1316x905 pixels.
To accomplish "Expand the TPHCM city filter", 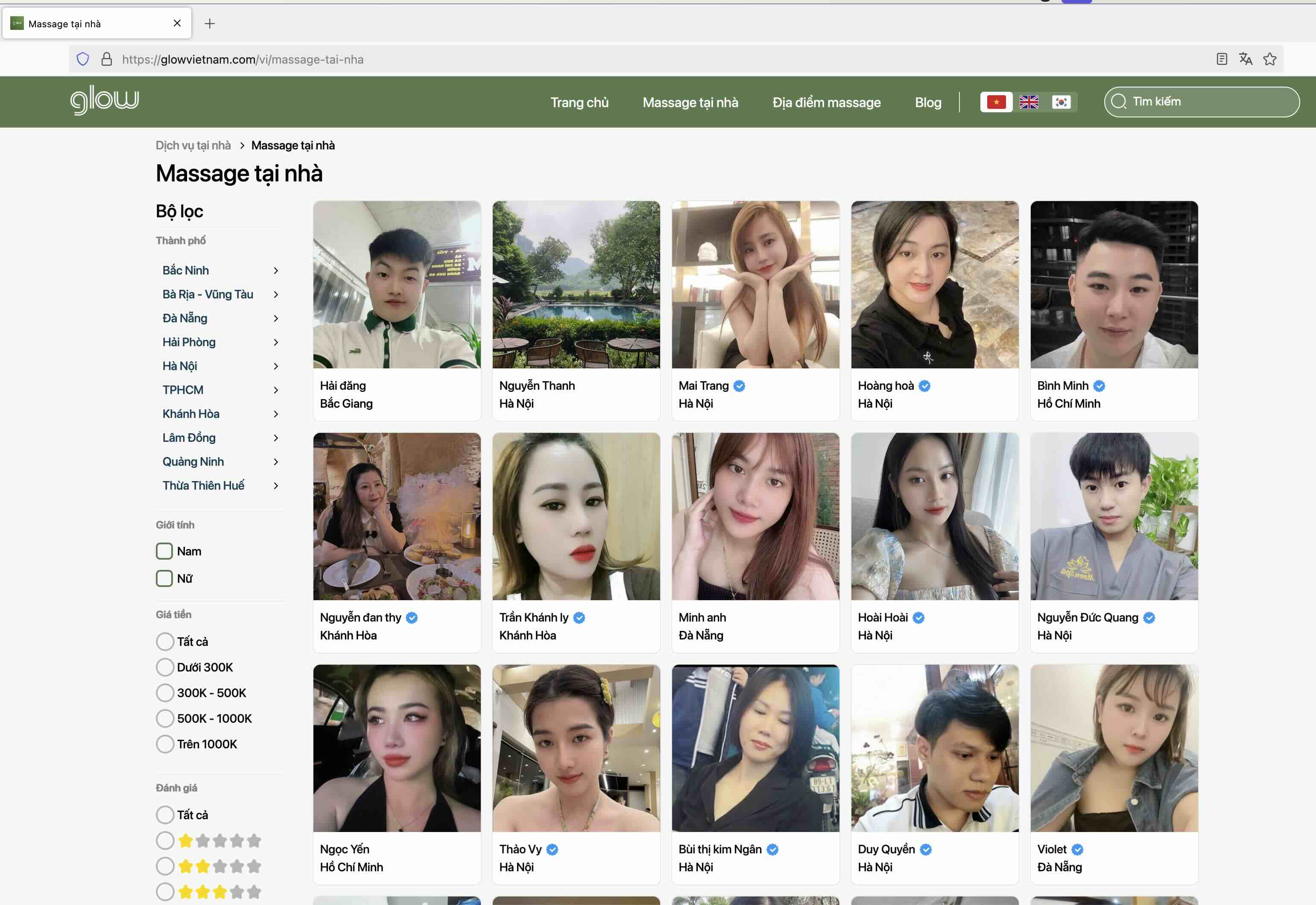I will [276, 390].
